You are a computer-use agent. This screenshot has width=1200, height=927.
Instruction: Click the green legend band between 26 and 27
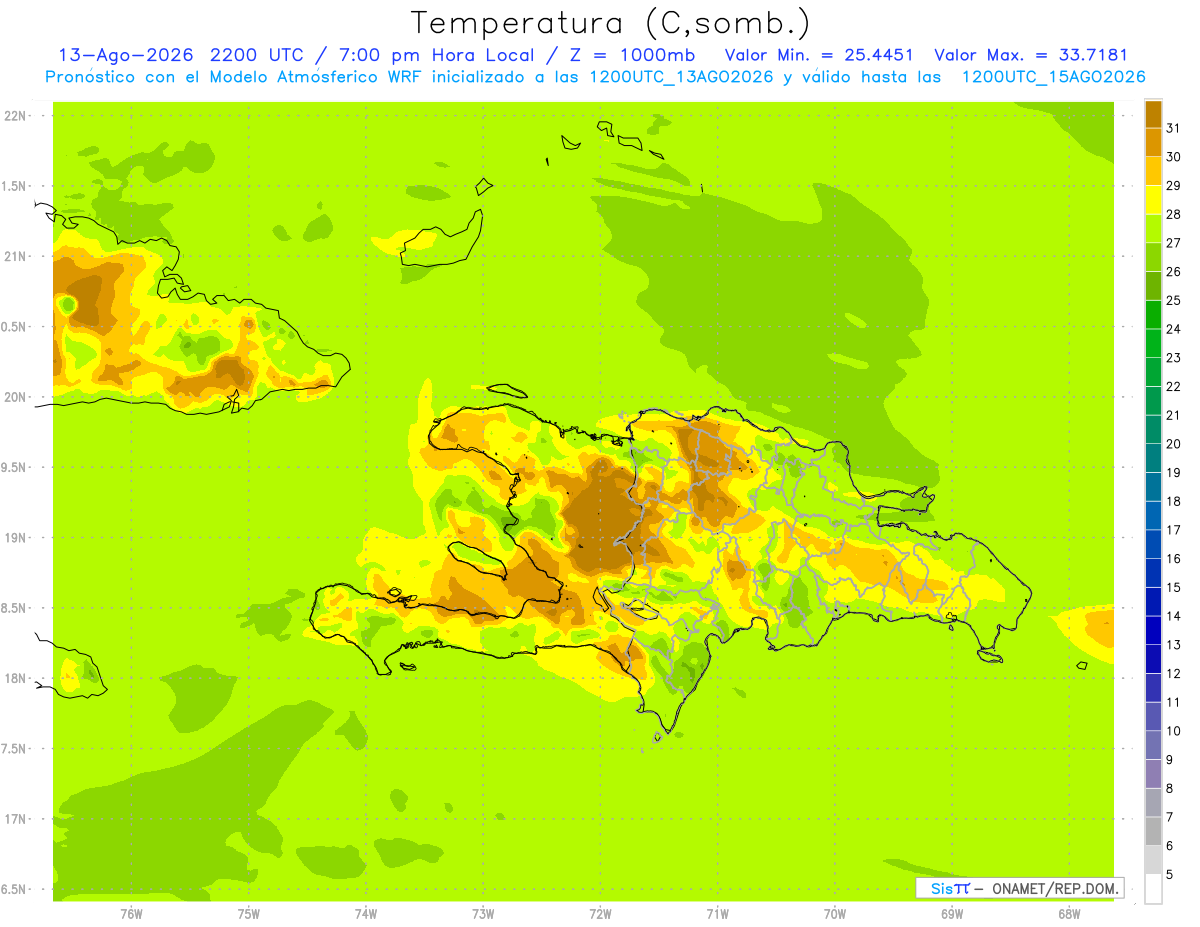click(x=1153, y=257)
